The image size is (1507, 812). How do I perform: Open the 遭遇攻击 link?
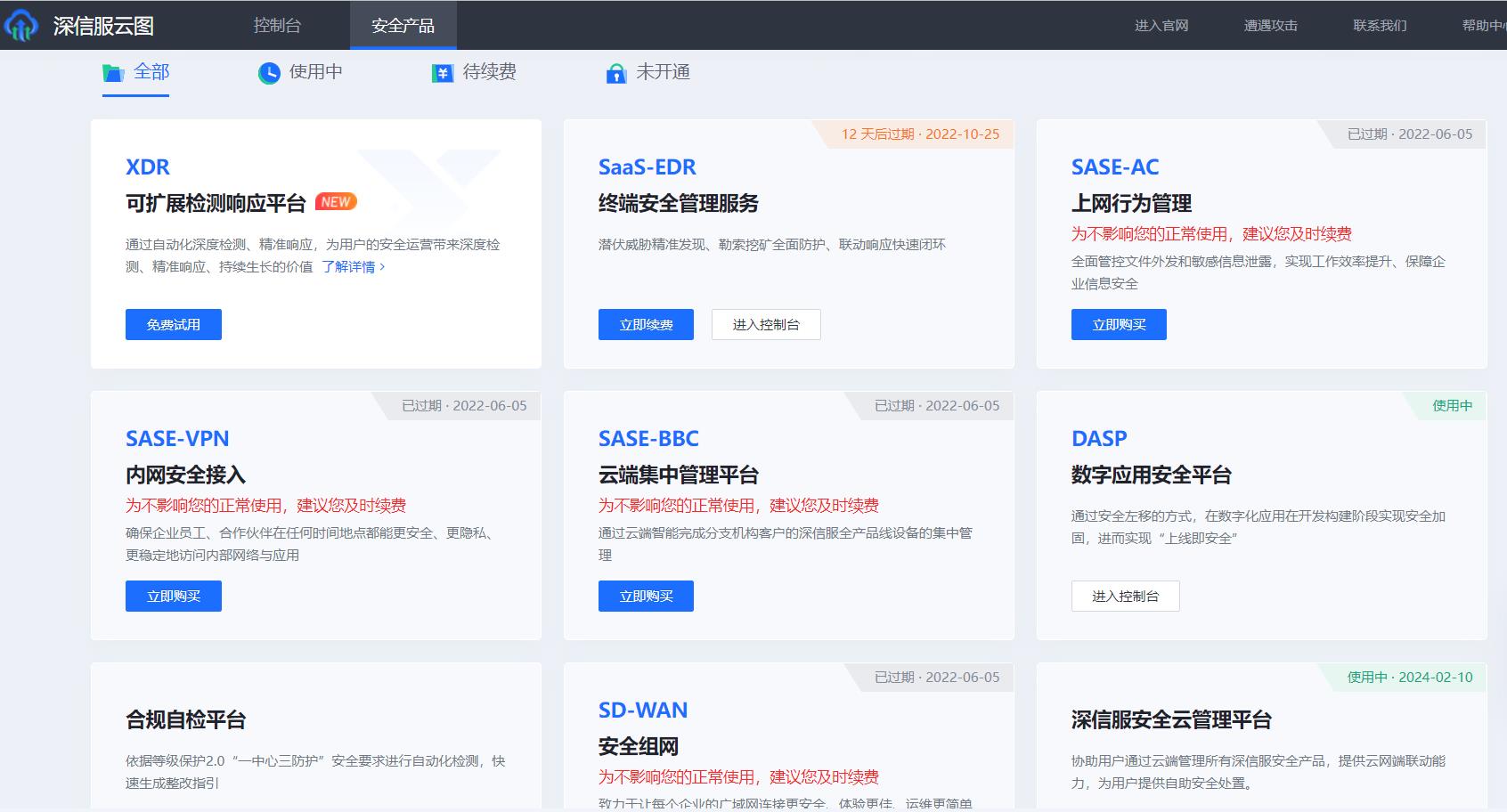tap(1271, 26)
